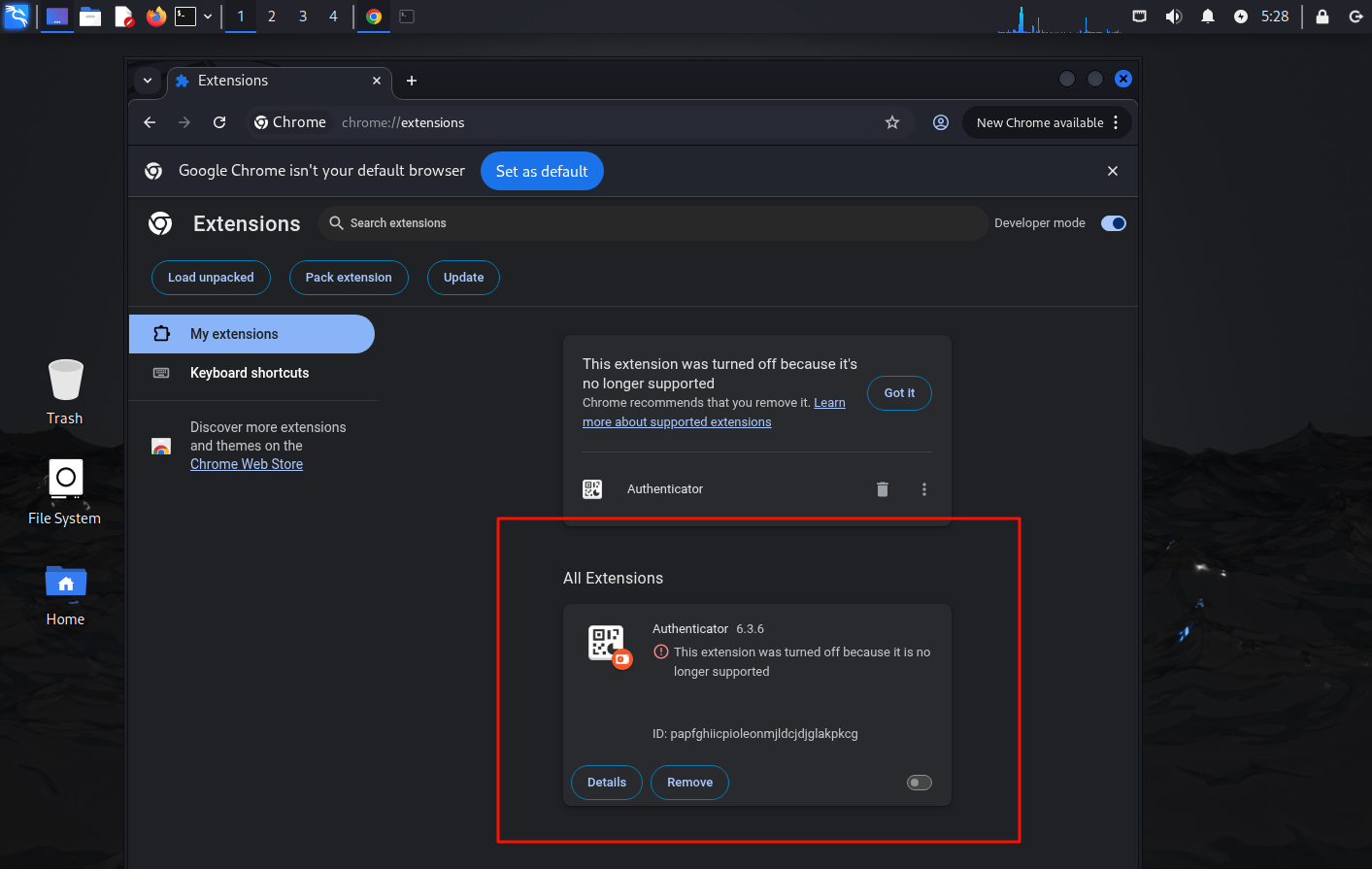
Task: Bookmark this page with the star icon
Action: [892, 122]
